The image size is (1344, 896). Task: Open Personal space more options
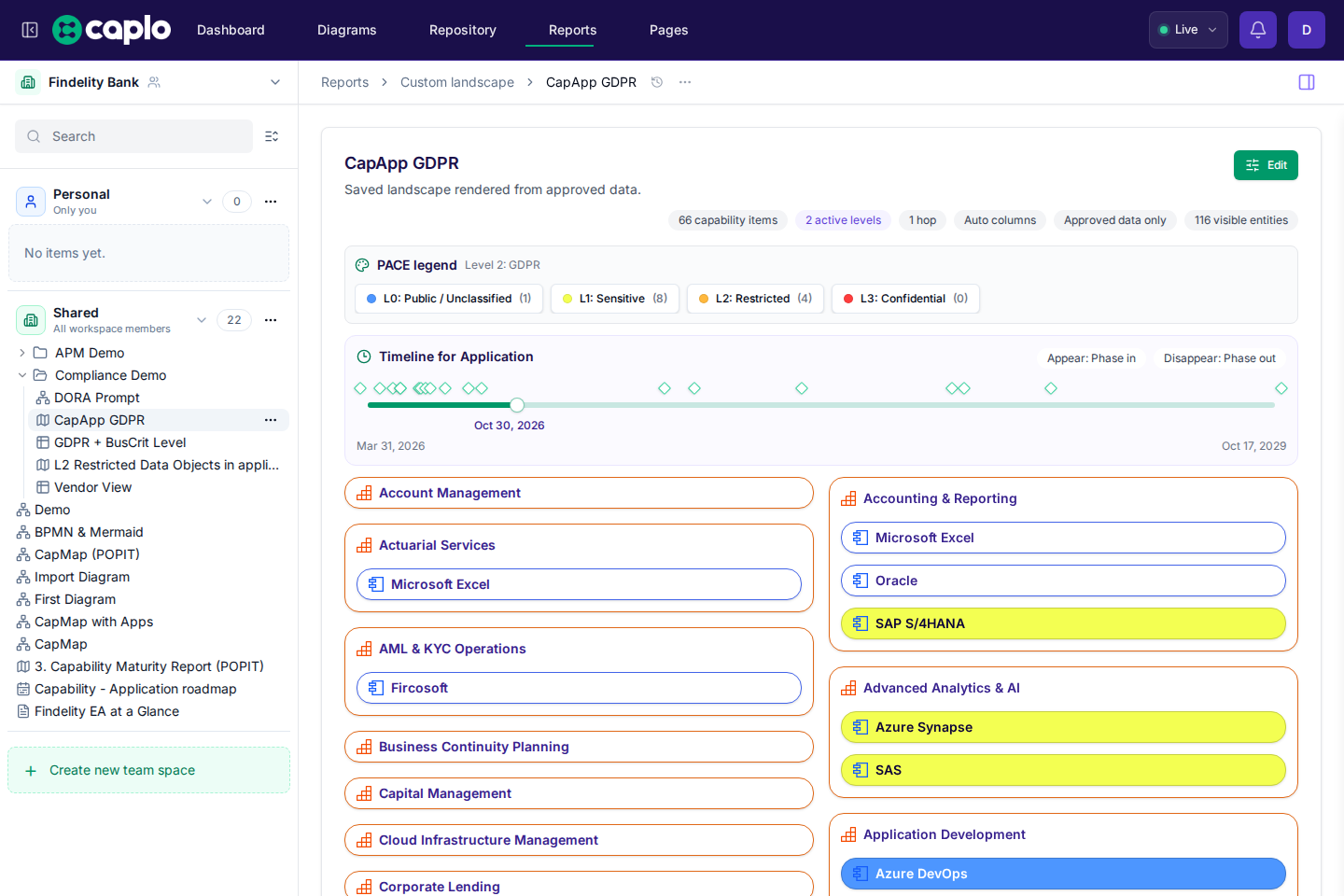coord(271,202)
